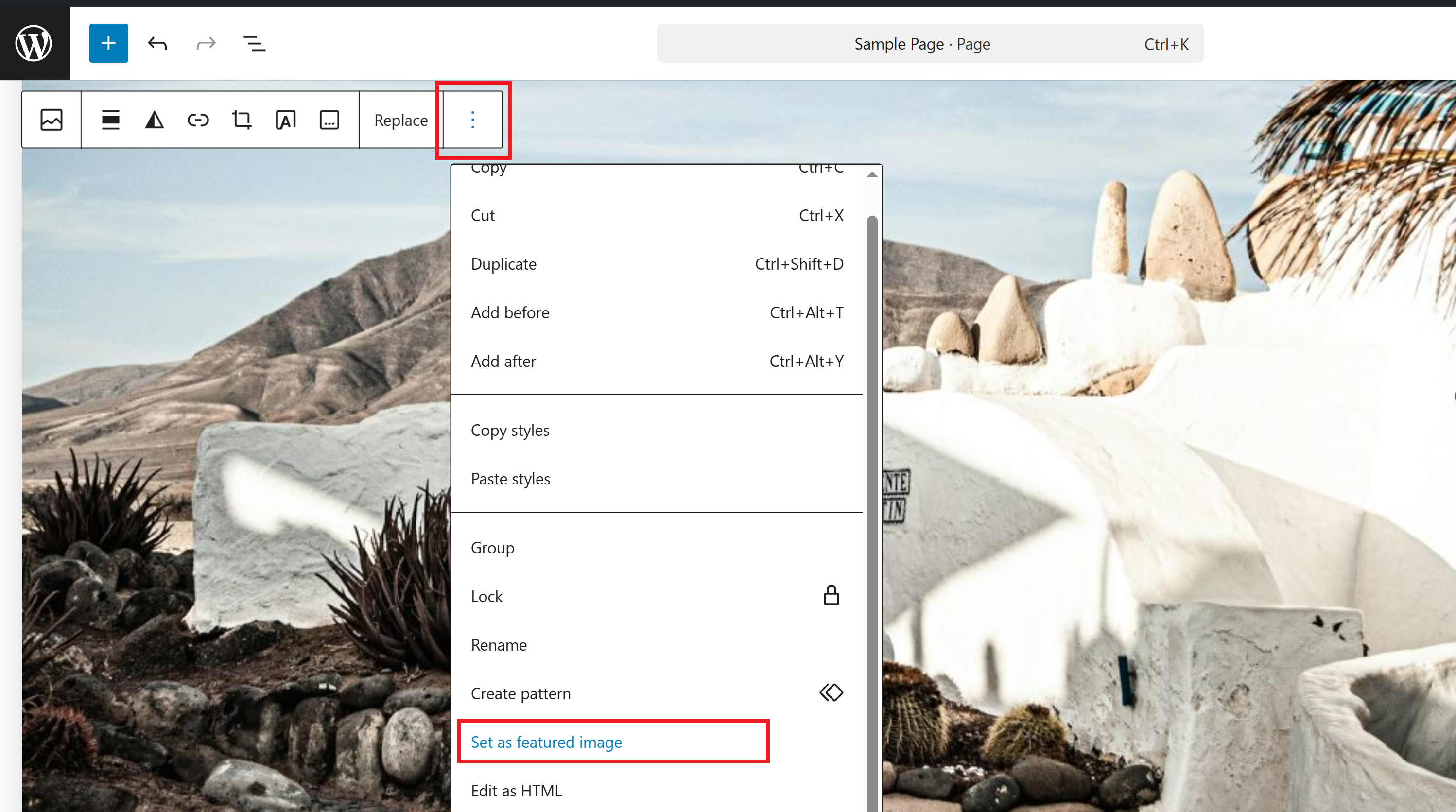The width and height of the screenshot is (1456, 812).
Task: Select Add after menu entry
Action: (x=657, y=361)
